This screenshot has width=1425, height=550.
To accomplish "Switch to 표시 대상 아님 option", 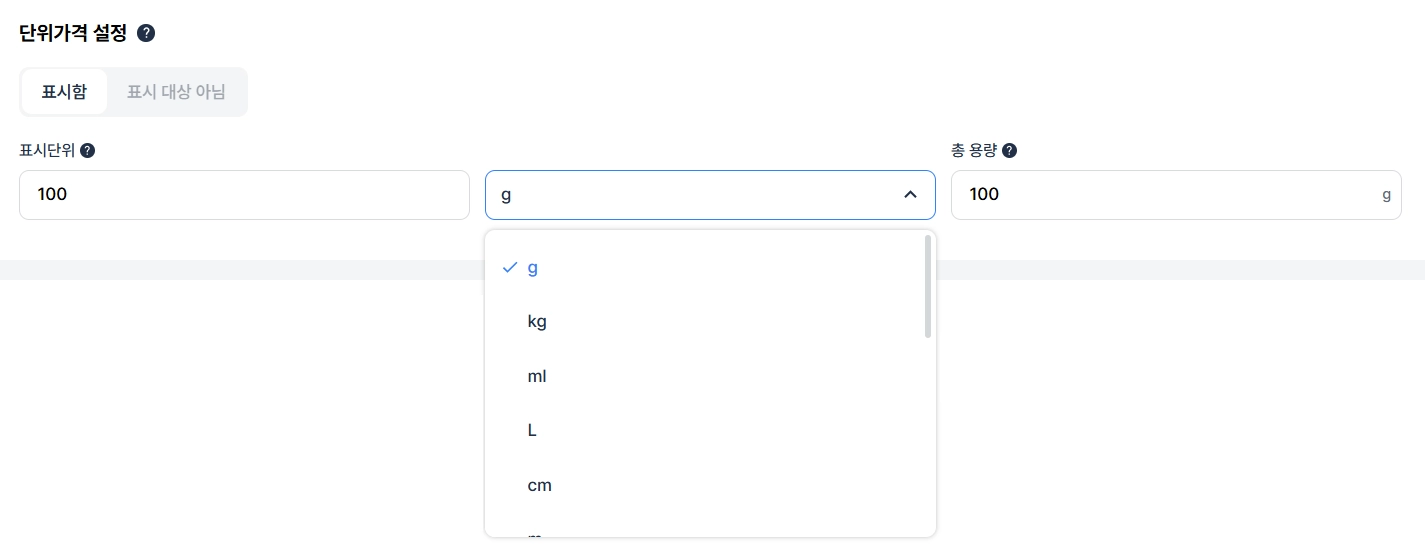I will click(176, 92).
